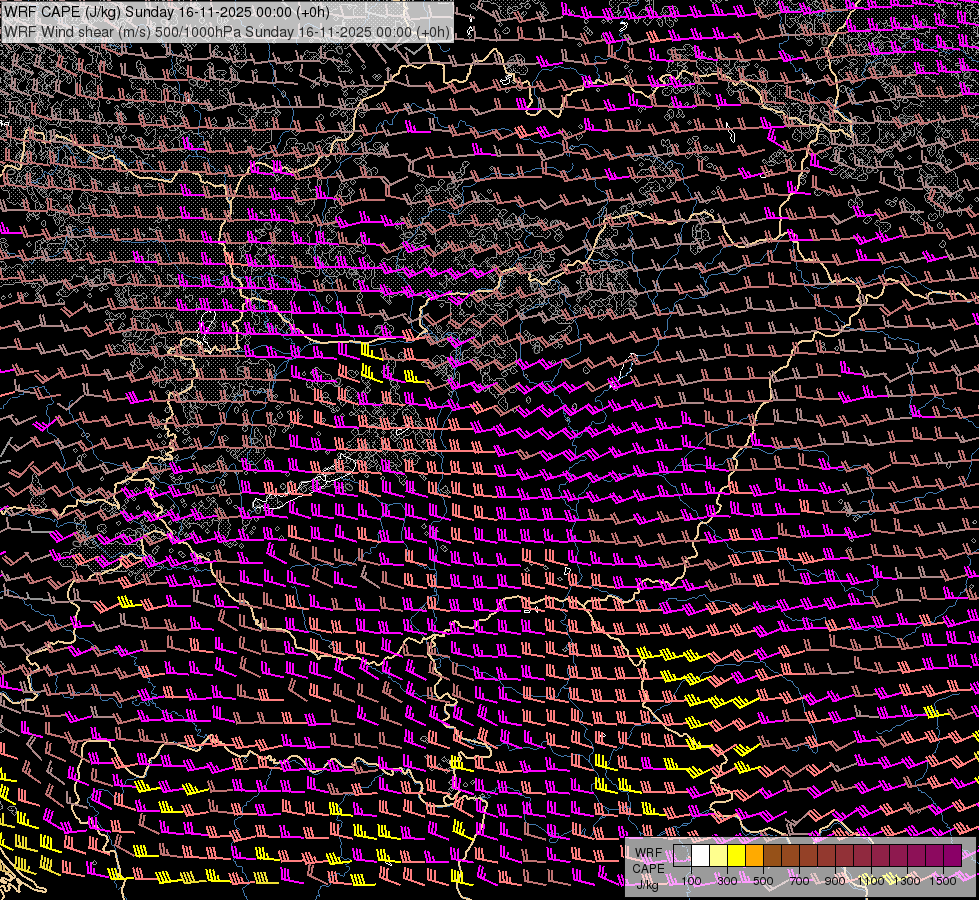Choose the first brown swatch after orange
Image resolution: width=979 pixels, height=900 pixels.
[772, 855]
